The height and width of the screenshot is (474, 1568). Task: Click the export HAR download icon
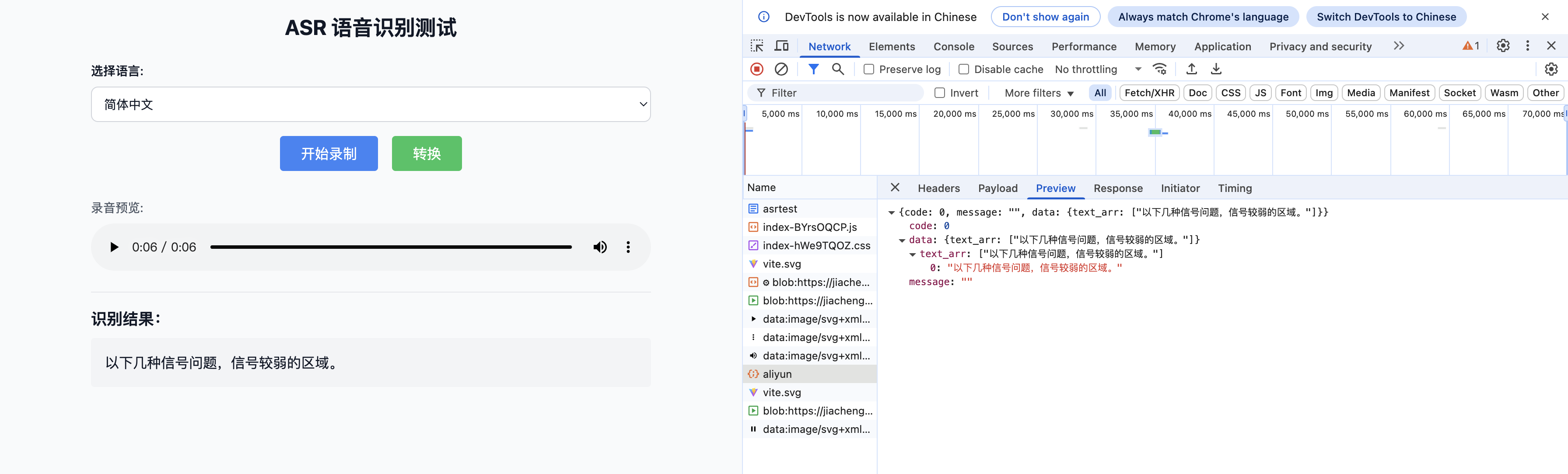[x=1215, y=70]
